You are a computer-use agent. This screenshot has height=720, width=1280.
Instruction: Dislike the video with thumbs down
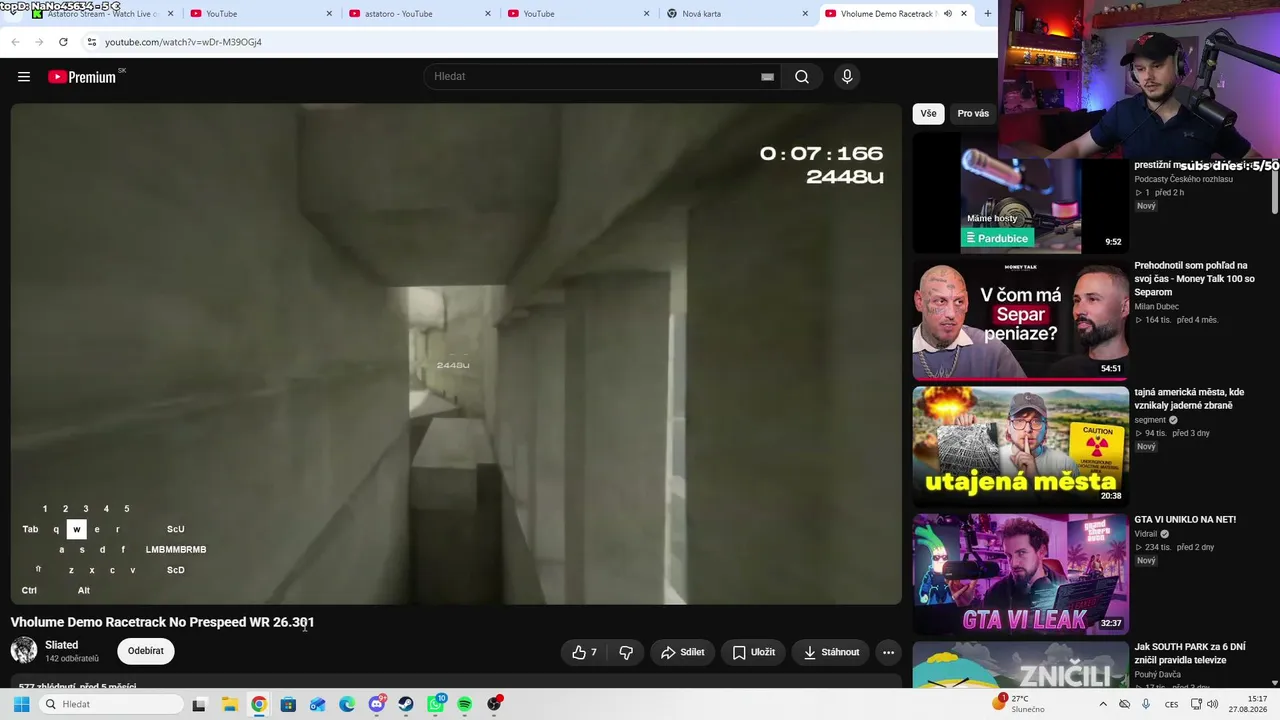[x=626, y=652]
